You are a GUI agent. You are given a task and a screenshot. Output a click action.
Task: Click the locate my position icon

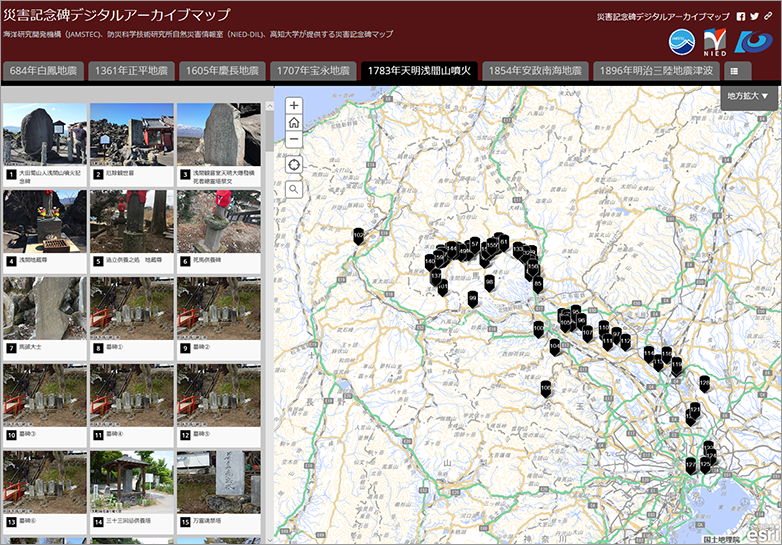(x=294, y=164)
